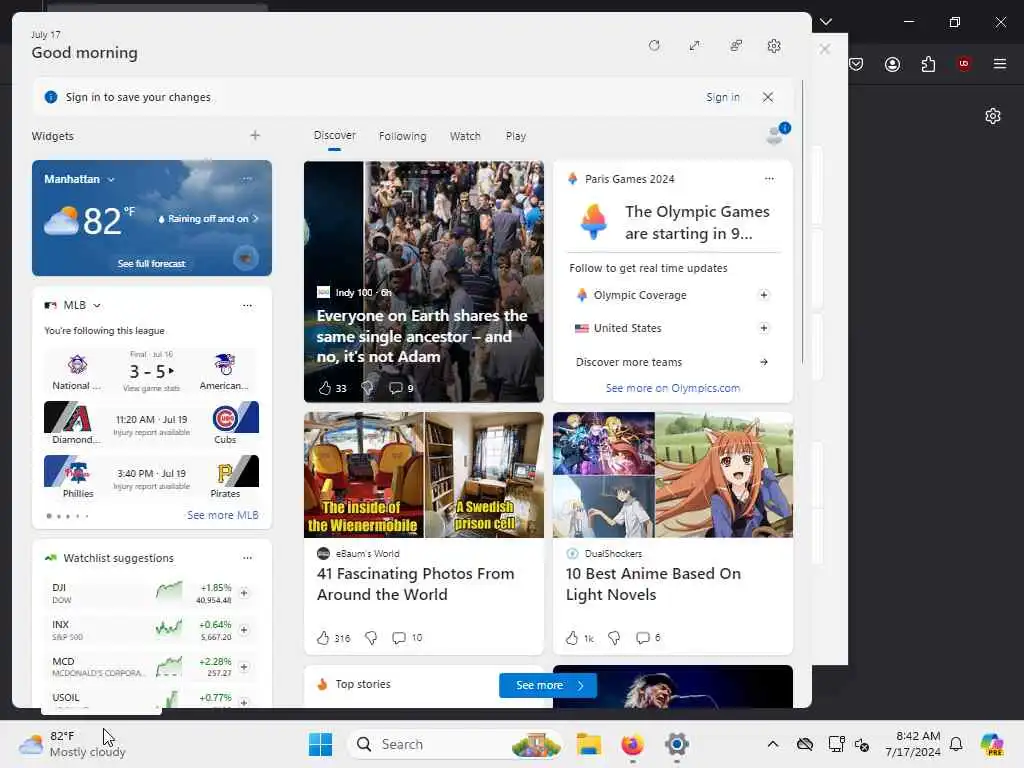Switch to the Discover tab

pyautogui.click(x=334, y=135)
